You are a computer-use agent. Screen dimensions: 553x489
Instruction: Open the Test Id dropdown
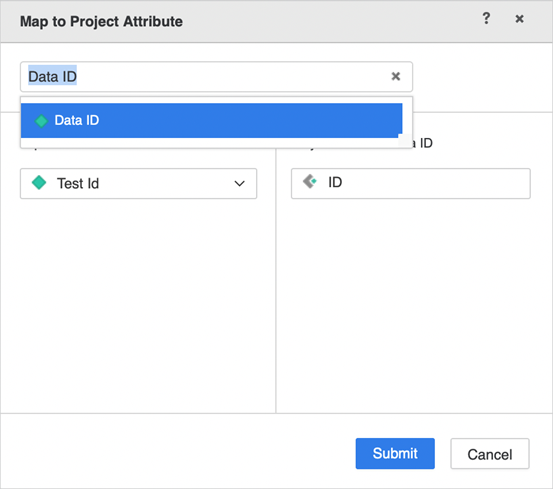coord(138,183)
